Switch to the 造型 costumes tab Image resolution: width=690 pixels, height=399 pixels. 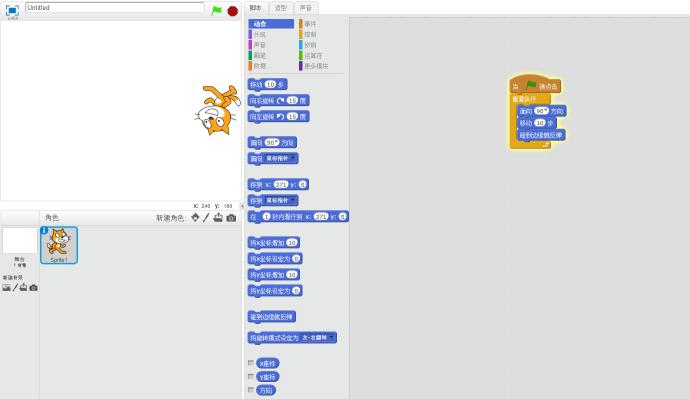click(x=281, y=8)
